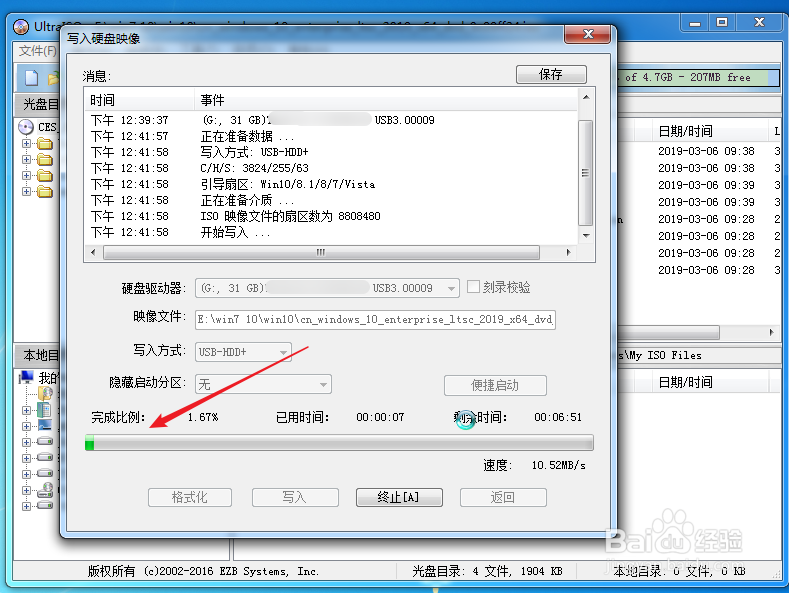Minimize the UltraISO main window
Image resolution: width=789 pixels, height=593 pixels.
pyautogui.click(x=695, y=23)
